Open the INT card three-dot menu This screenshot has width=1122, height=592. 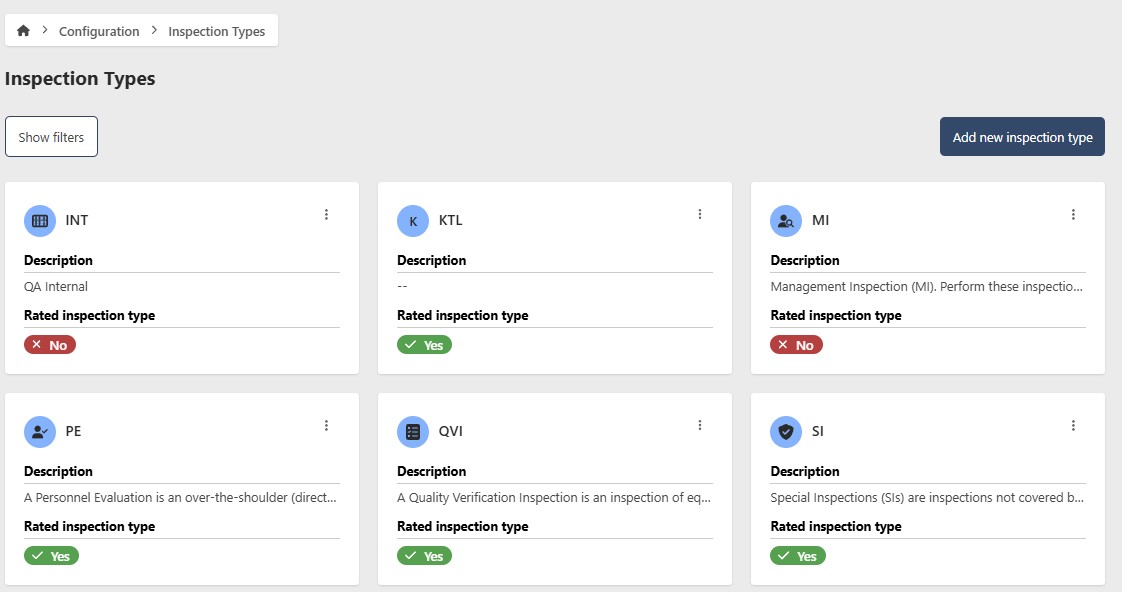[326, 214]
